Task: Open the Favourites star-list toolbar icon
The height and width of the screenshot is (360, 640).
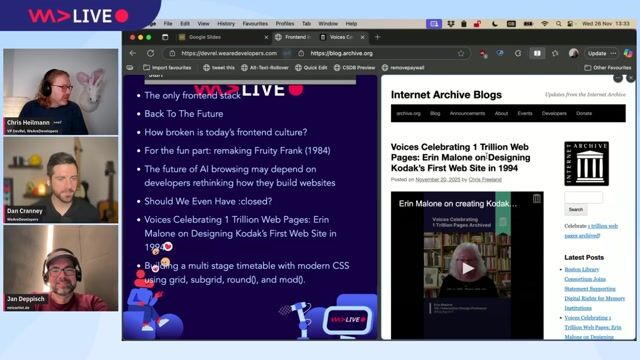Action: [555, 53]
